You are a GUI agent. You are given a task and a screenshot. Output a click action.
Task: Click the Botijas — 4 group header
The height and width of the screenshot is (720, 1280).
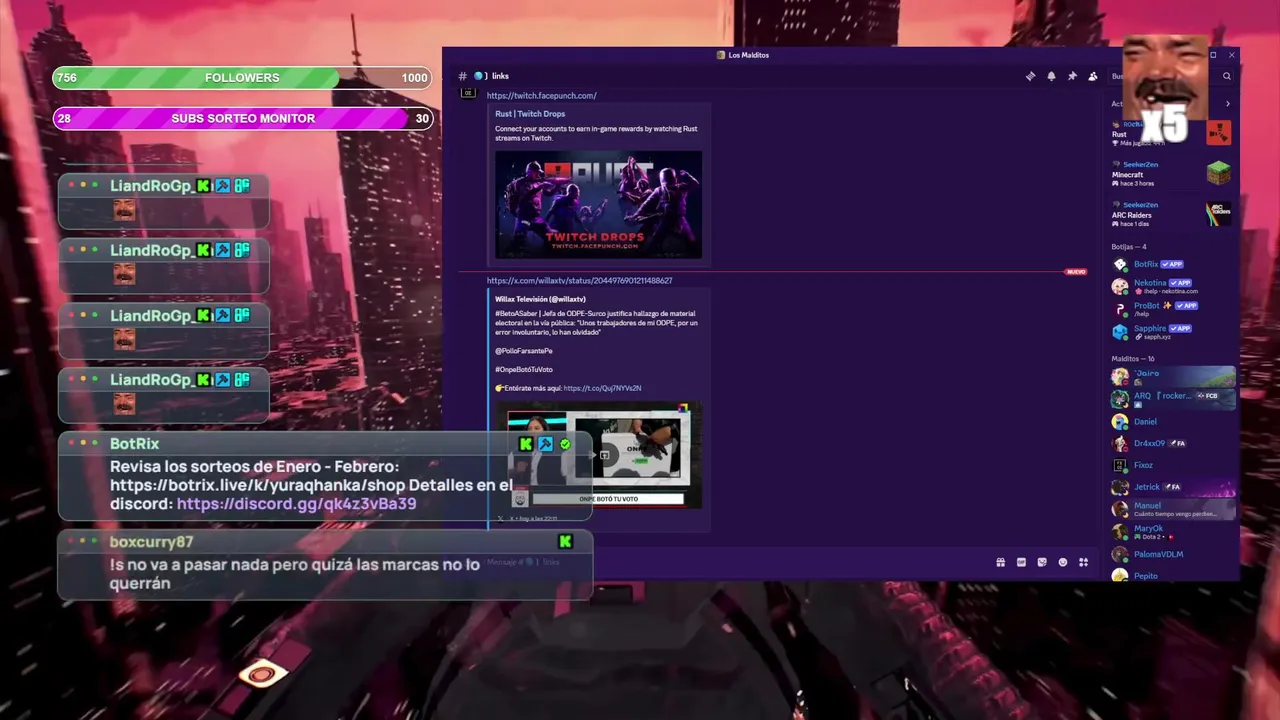click(1129, 247)
